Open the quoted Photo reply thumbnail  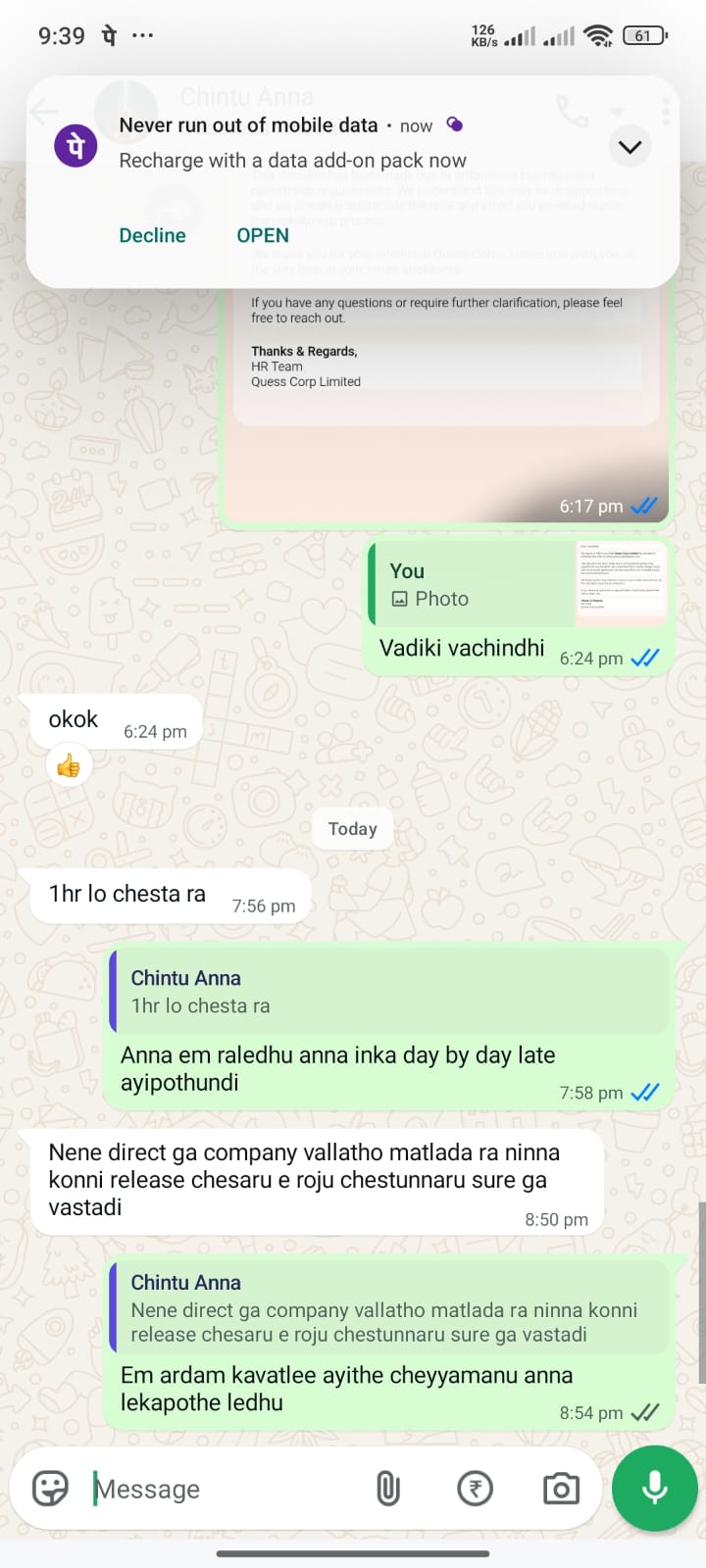click(620, 583)
